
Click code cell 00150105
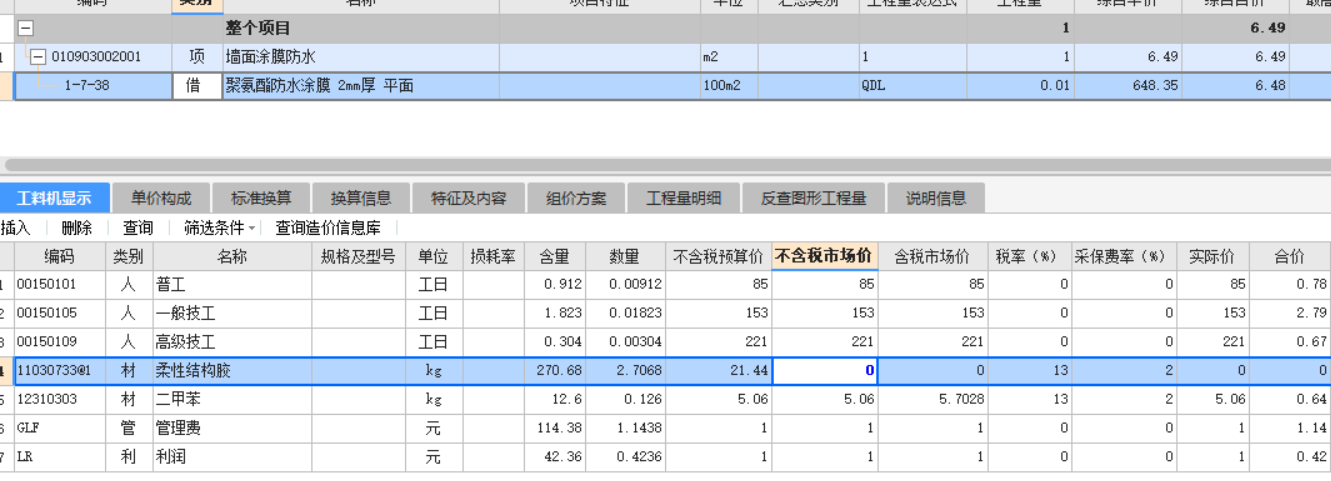pyautogui.click(x=59, y=314)
